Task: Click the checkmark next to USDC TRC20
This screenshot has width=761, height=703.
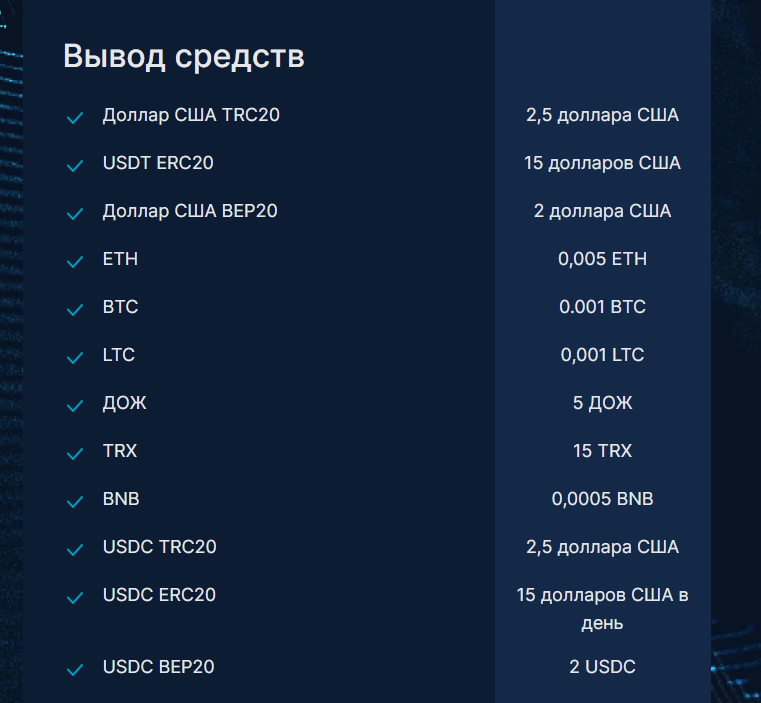Action: click(74, 550)
